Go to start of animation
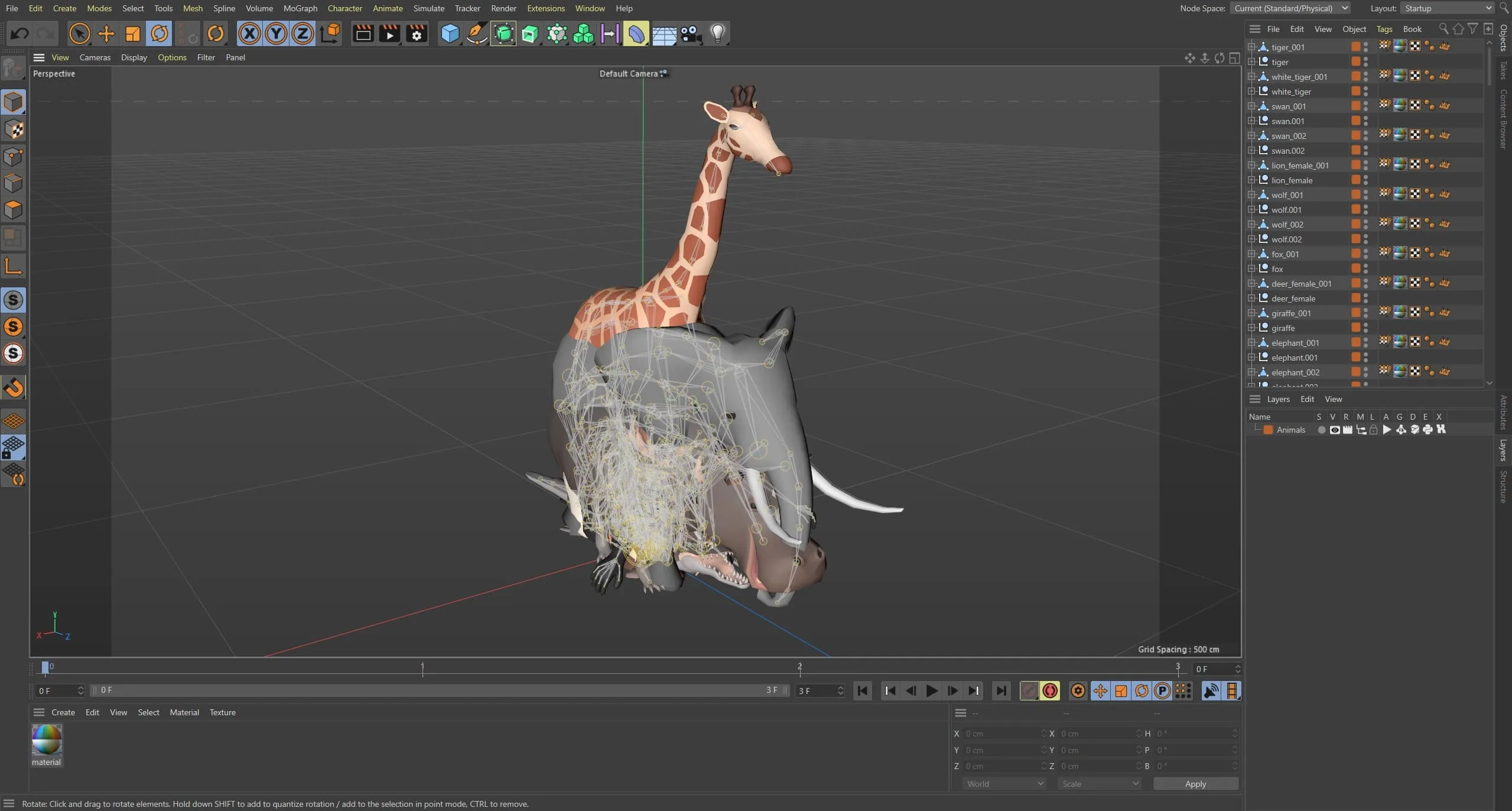 coord(862,690)
